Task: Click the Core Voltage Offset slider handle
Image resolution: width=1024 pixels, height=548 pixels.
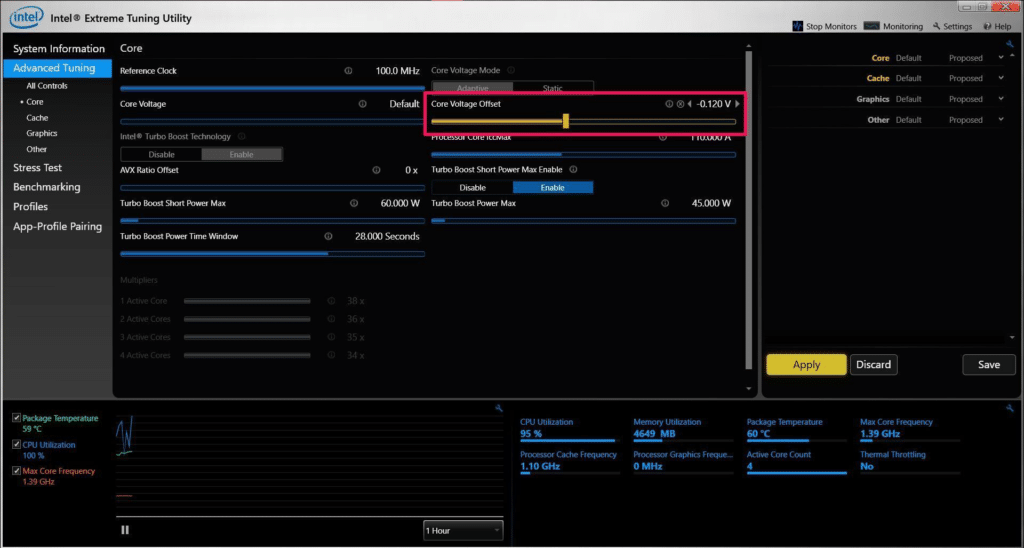Action: coord(566,121)
